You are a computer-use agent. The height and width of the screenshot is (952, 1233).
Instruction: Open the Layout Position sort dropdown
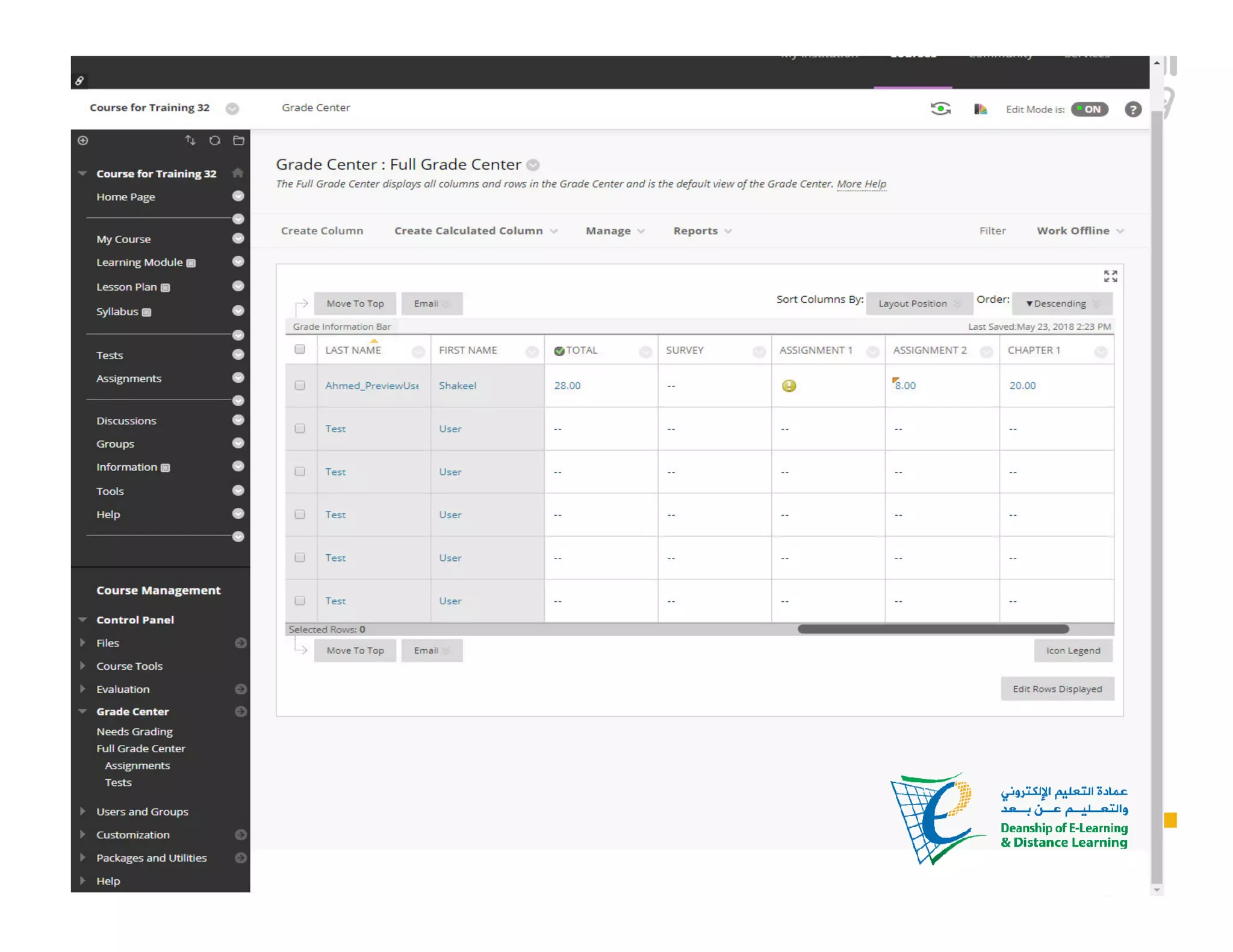click(919, 303)
